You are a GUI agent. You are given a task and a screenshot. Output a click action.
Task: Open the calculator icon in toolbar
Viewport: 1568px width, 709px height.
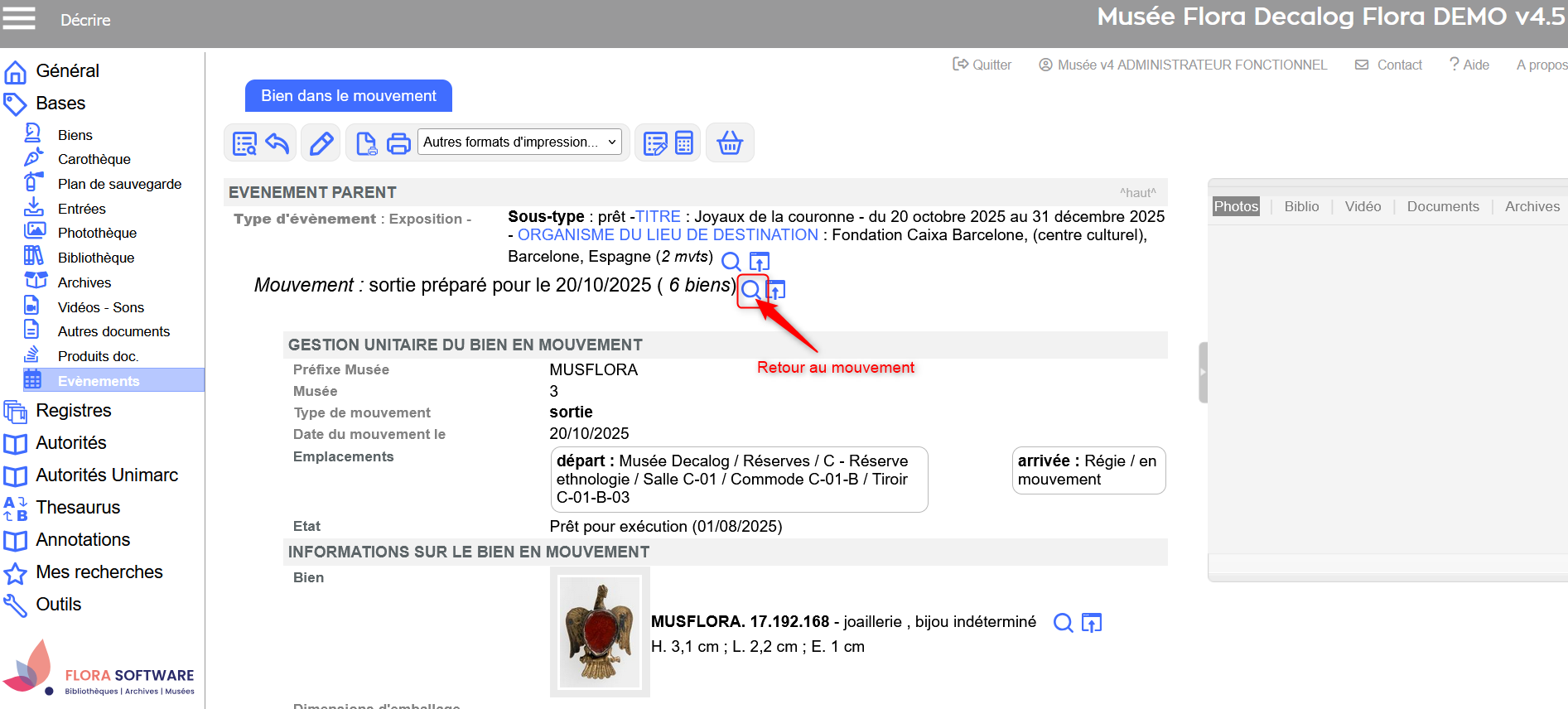pos(684,143)
